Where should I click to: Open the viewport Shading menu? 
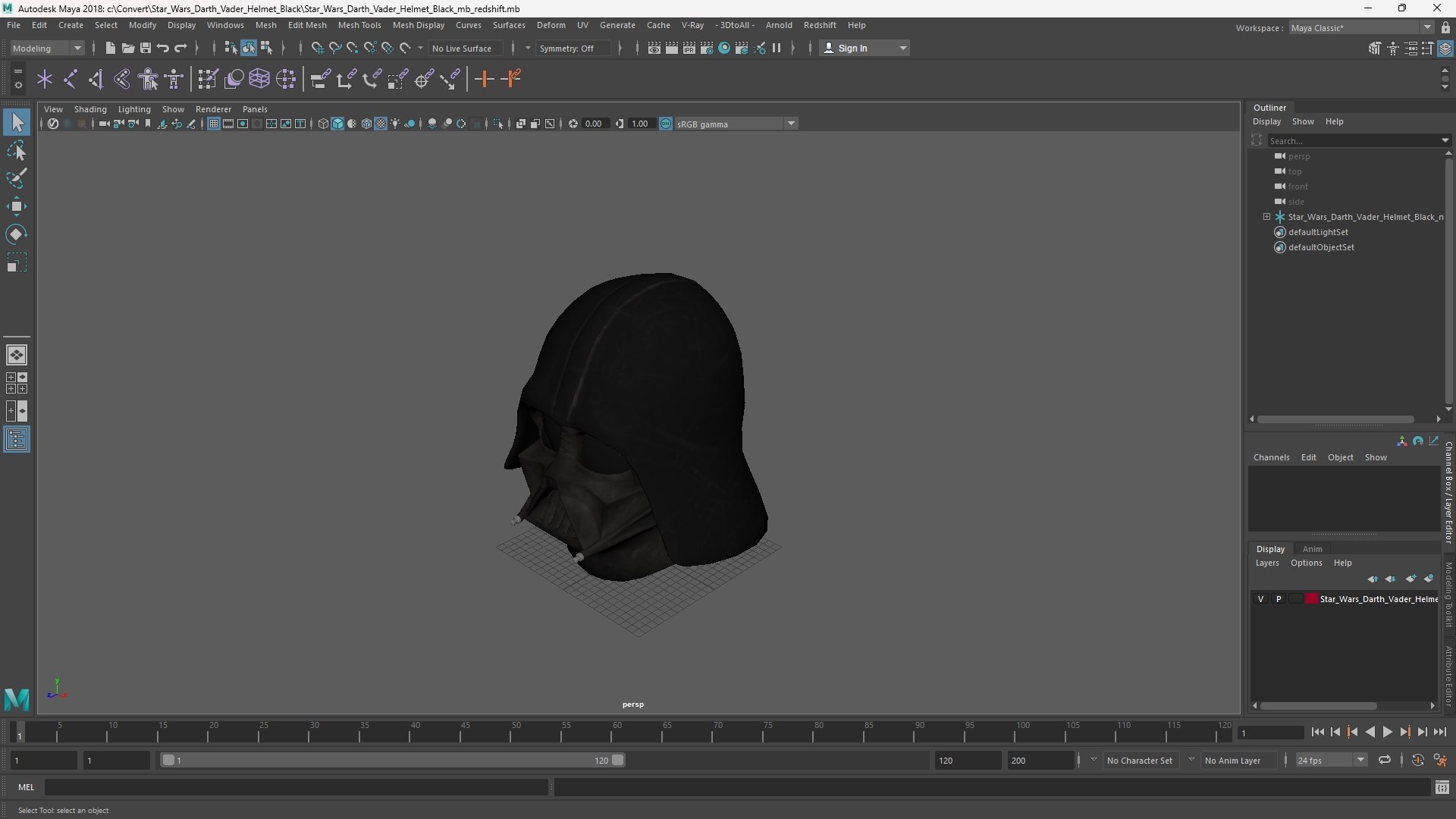[90, 109]
